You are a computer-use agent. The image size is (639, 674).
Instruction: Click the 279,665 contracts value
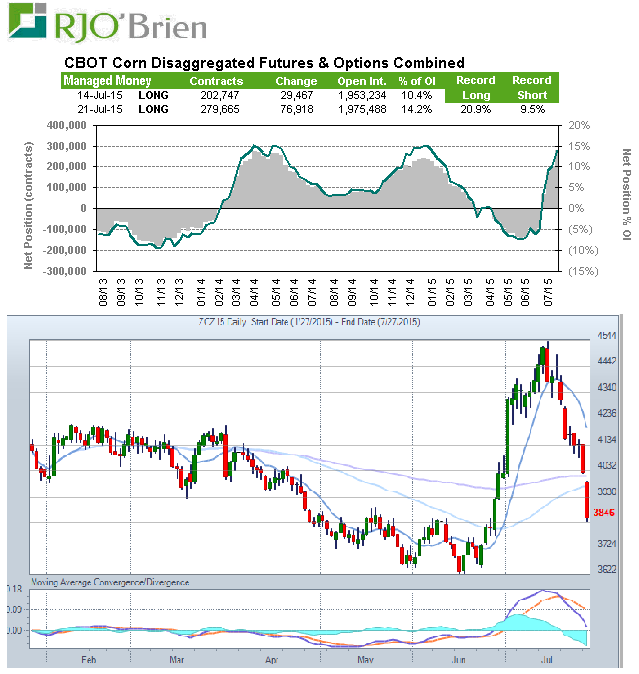coord(221,108)
